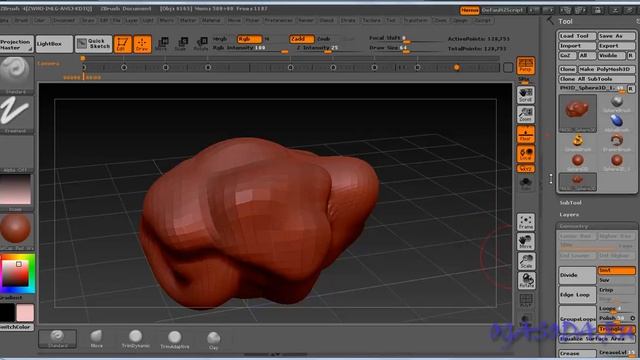This screenshot has height=360, width=640.
Task: Click Save As in Tool panel
Action: point(617,36)
